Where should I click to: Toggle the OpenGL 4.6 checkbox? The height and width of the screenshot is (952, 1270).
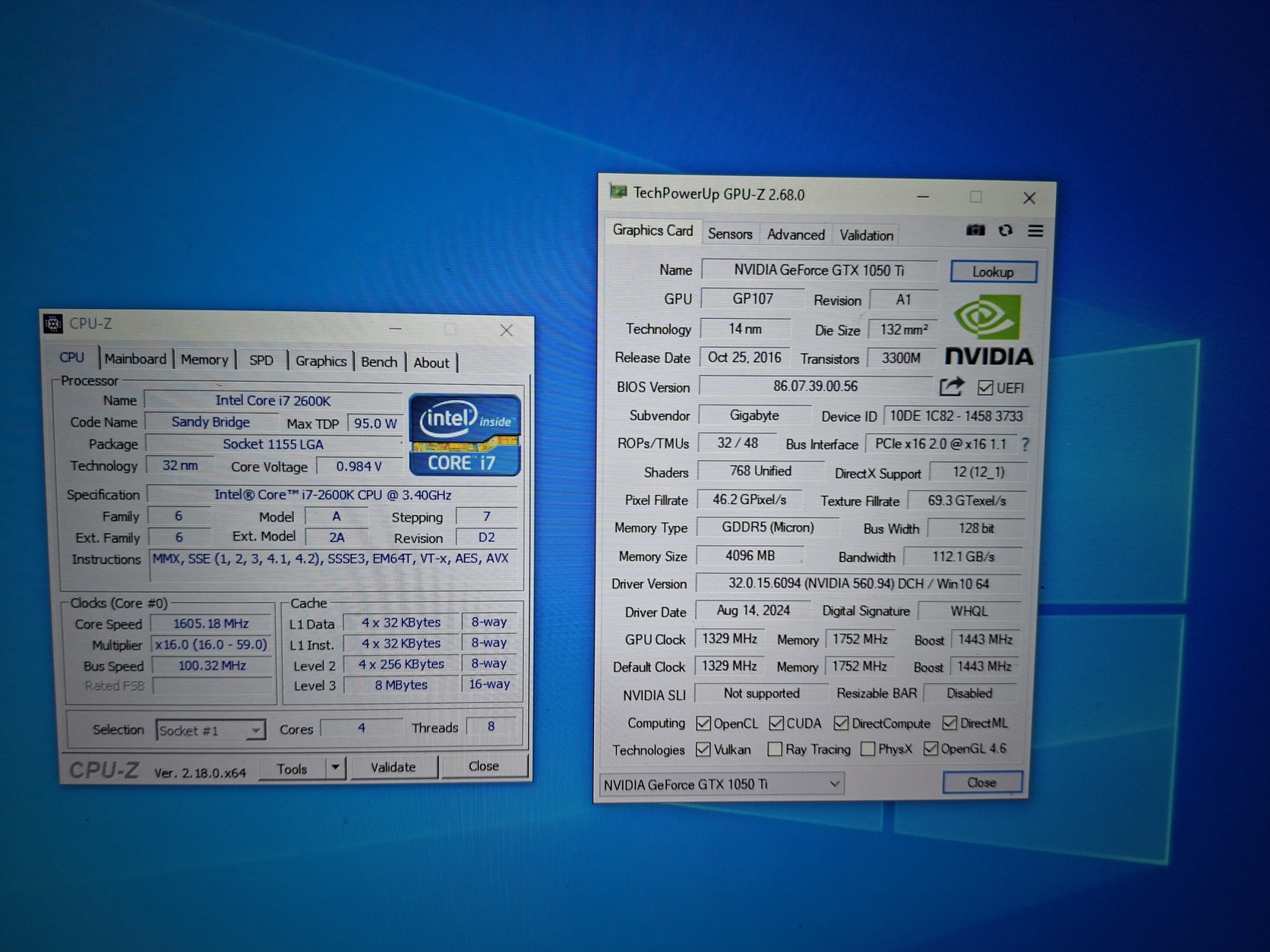pyautogui.click(x=930, y=749)
